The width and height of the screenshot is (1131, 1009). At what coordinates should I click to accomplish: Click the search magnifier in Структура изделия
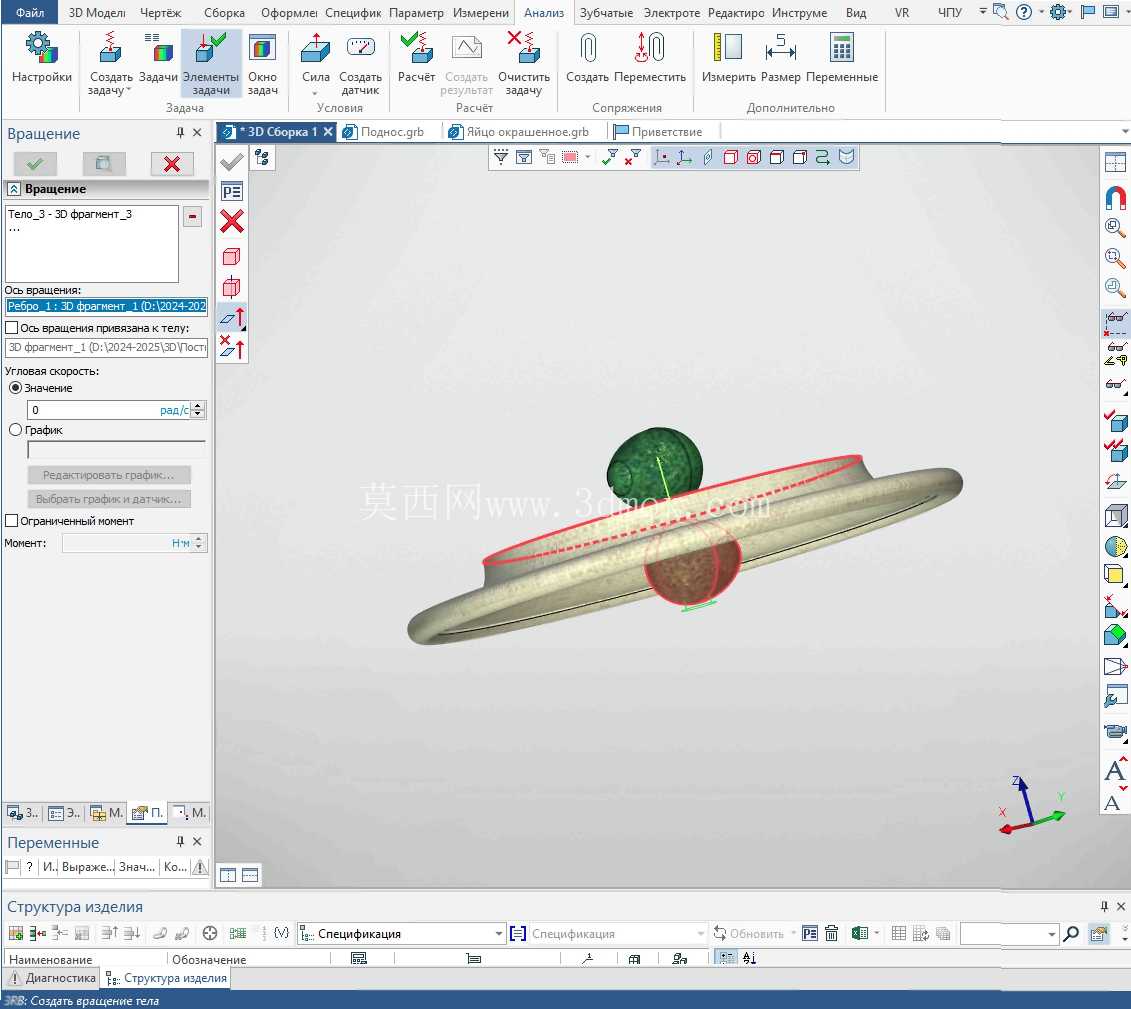coord(1071,933)
